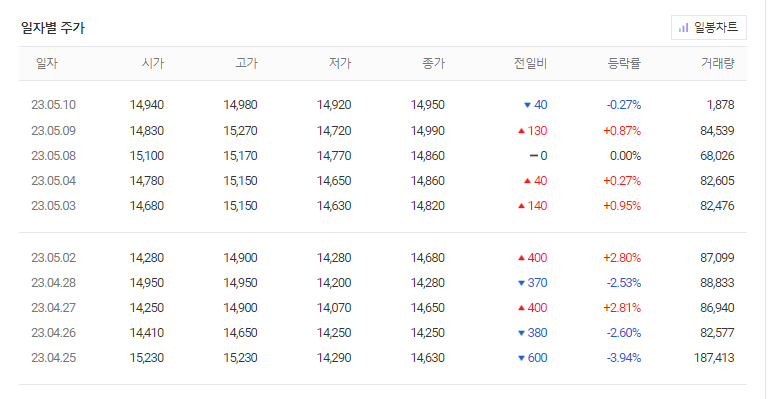Click the -0.27% change rate
The image size is (771, 399).
click(x=623, y=105)
